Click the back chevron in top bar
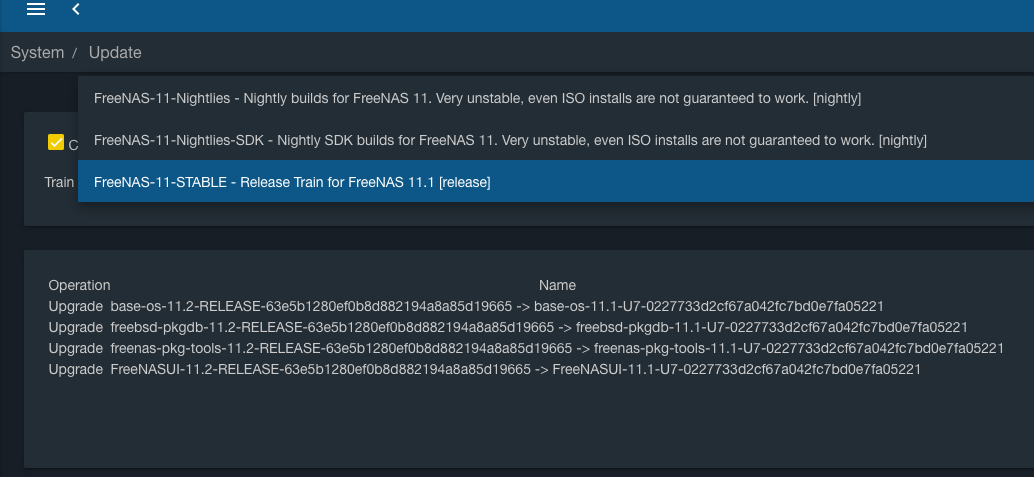1034x477 pixels. coord(76,9)
